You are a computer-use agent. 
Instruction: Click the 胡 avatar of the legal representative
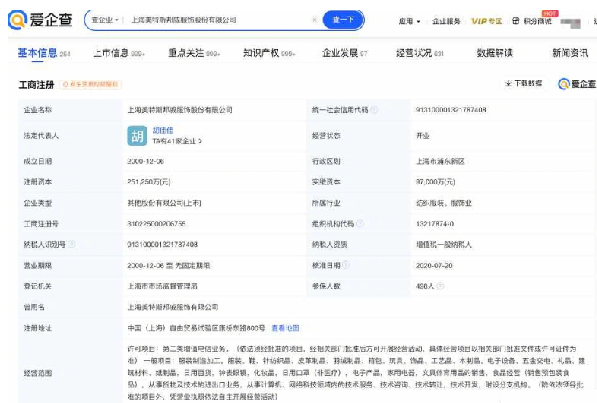pyautogui.click(x=137, y=136)
